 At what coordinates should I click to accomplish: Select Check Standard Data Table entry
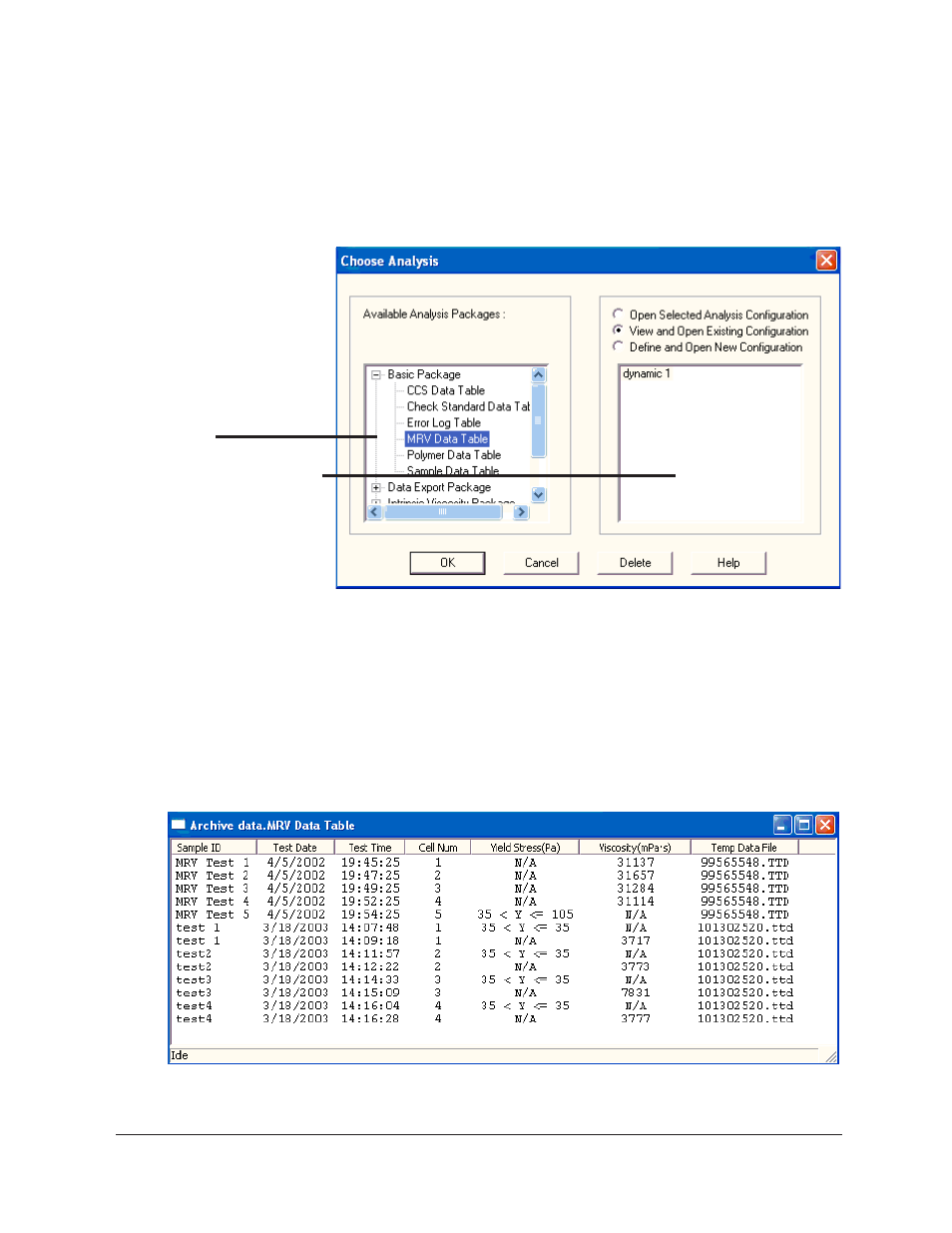(x=468, y=406)
